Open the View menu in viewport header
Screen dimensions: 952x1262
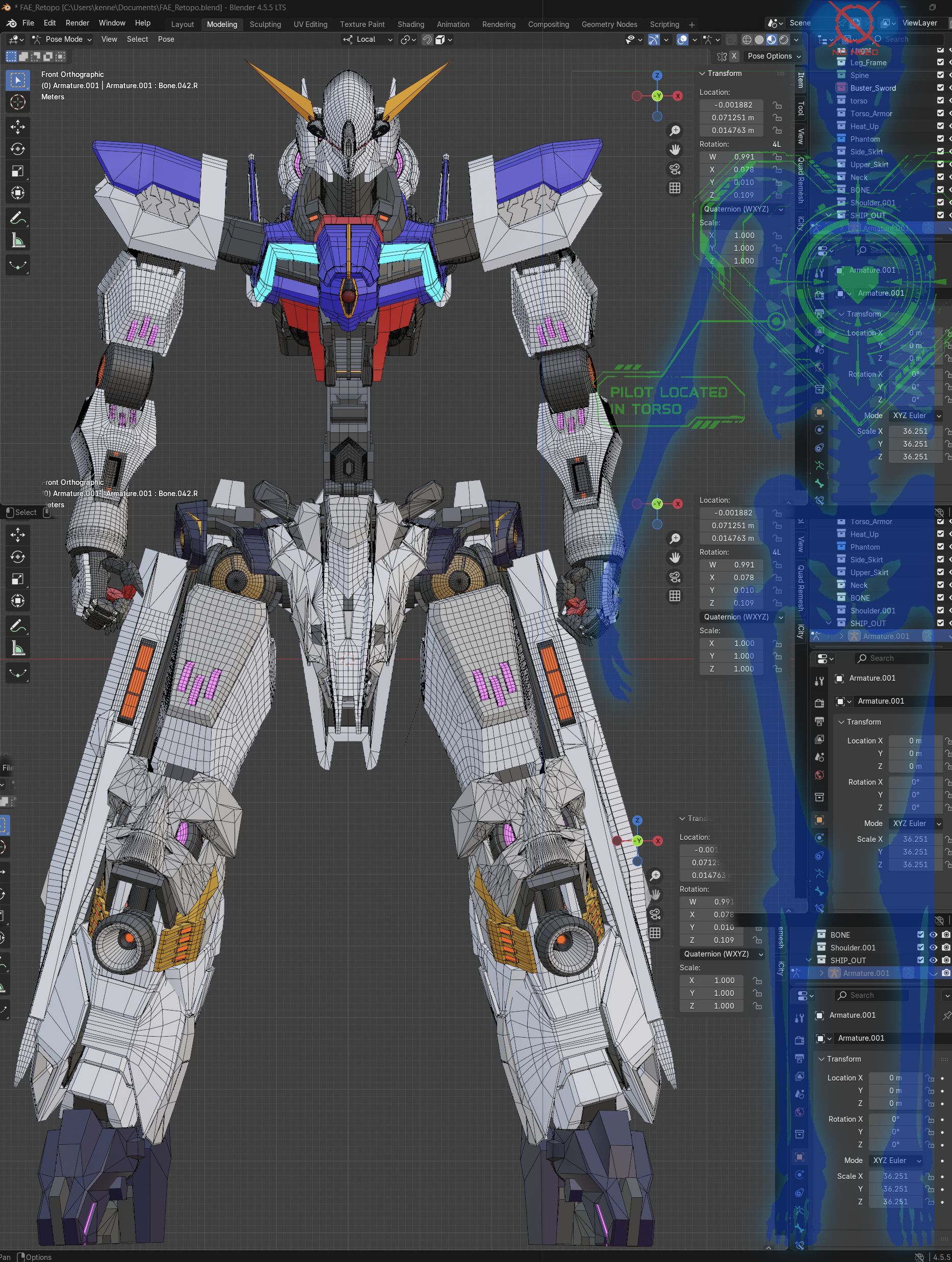coord(109,39)
